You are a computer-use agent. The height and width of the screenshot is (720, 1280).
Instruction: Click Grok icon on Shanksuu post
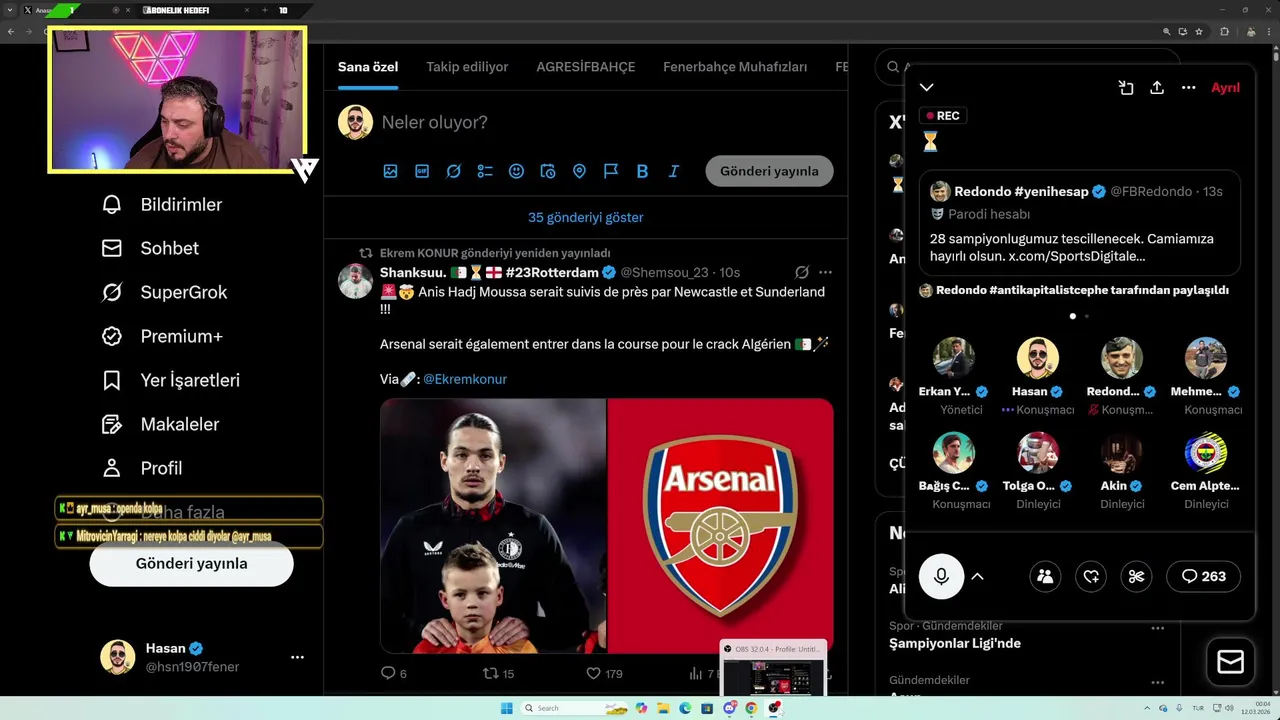click(801, 272)
